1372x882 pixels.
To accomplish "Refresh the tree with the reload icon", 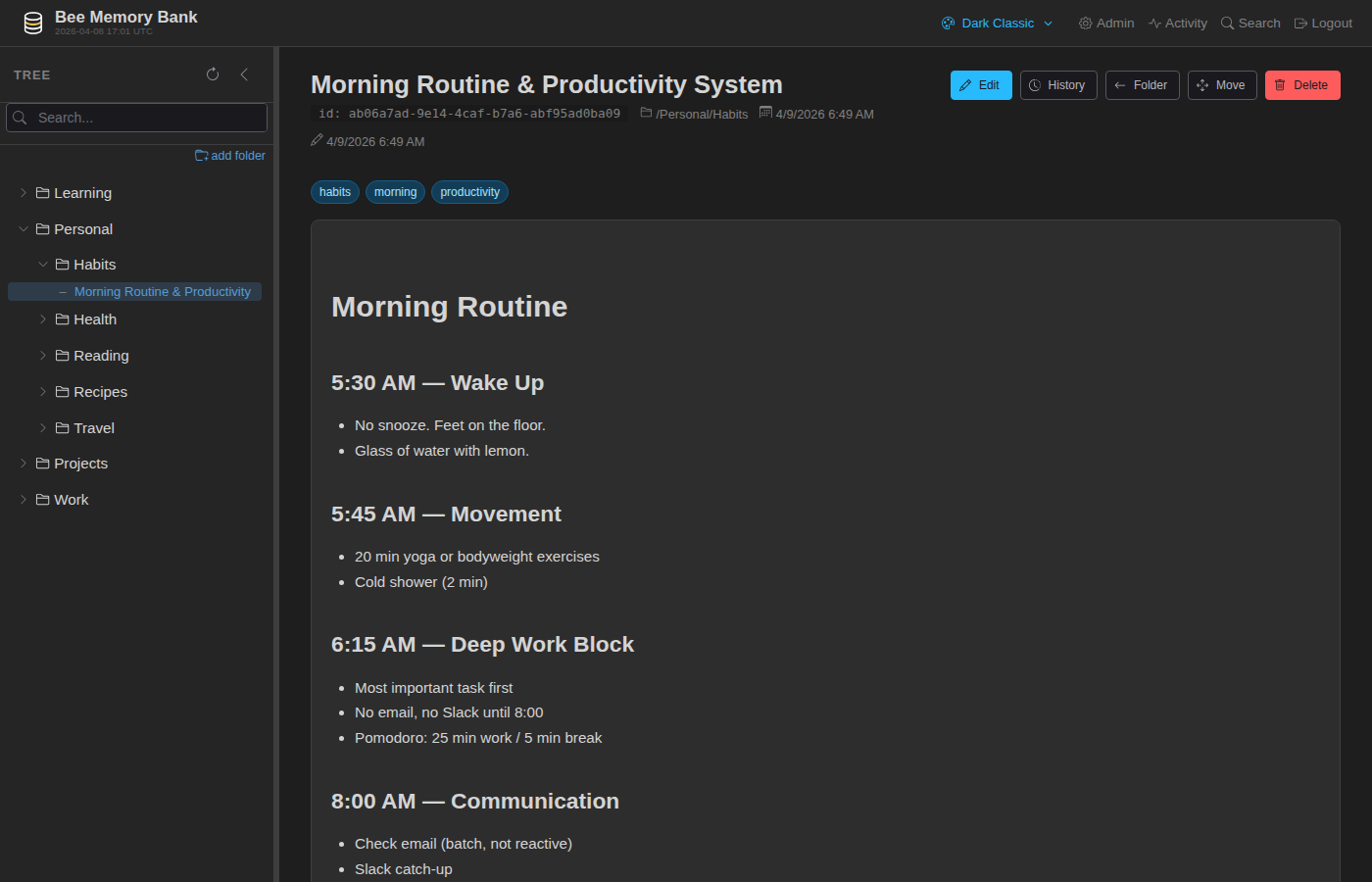I will click(213, 74).
